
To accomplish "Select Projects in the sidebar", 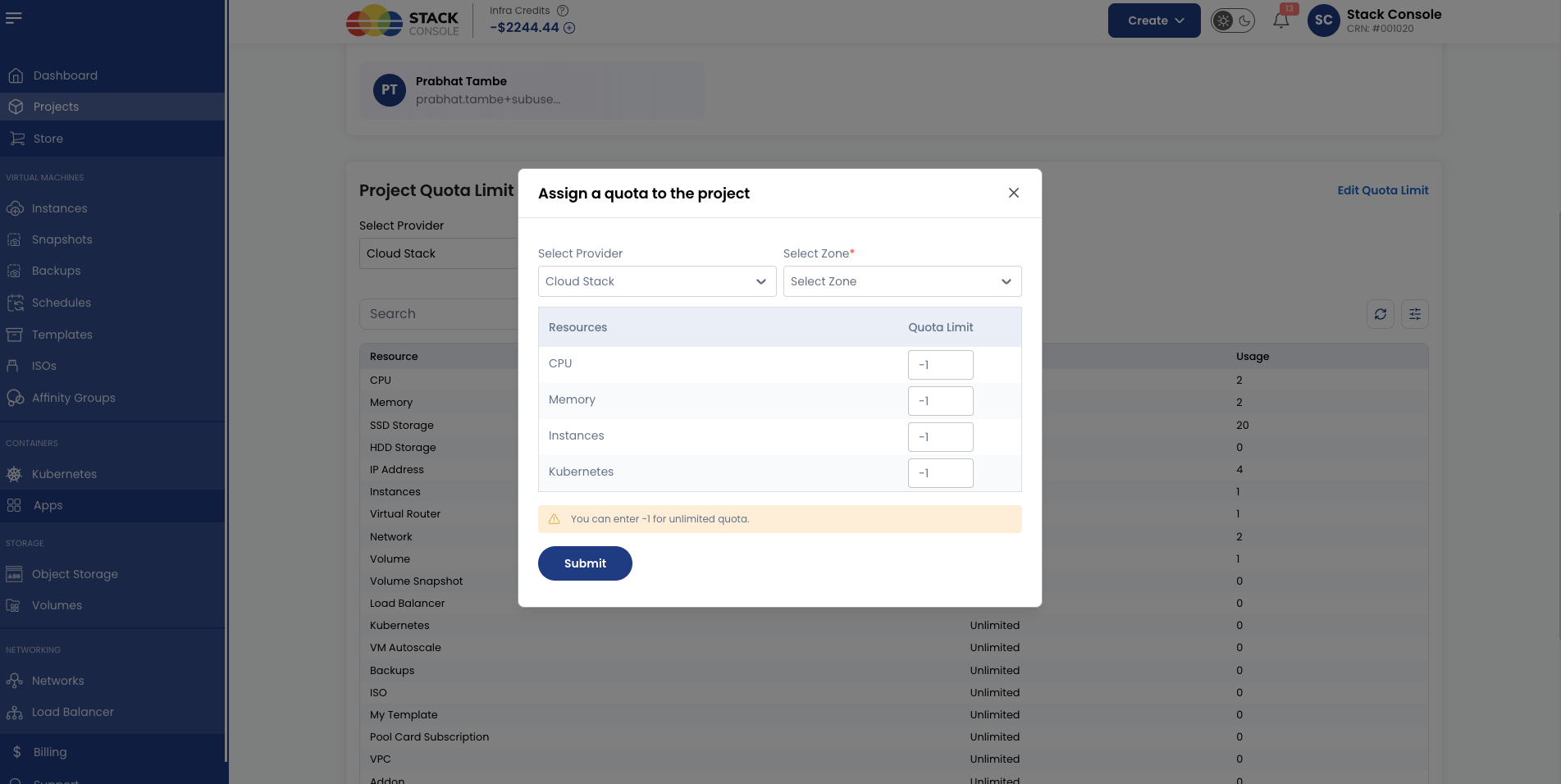I will [112, 107].
